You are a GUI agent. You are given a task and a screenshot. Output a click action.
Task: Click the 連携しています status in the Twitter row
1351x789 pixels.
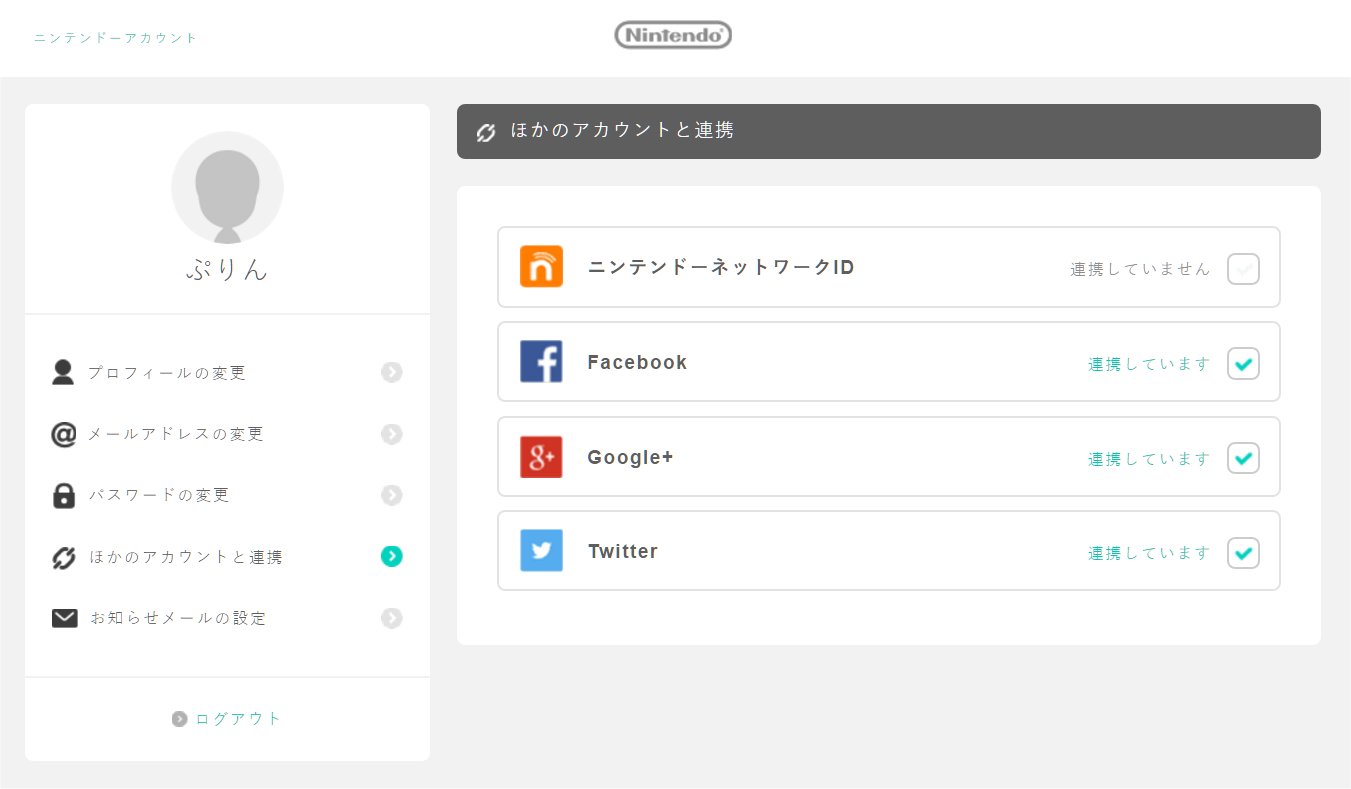(1149, 553)
